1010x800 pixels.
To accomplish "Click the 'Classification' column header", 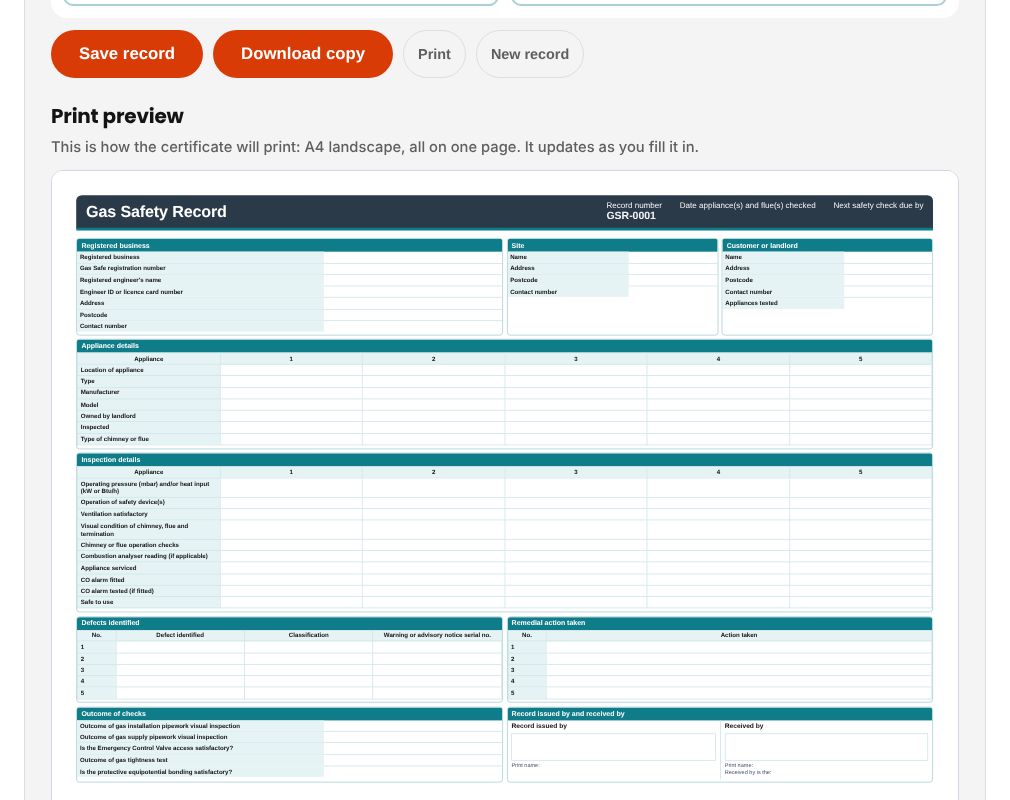I will [309, 635].
